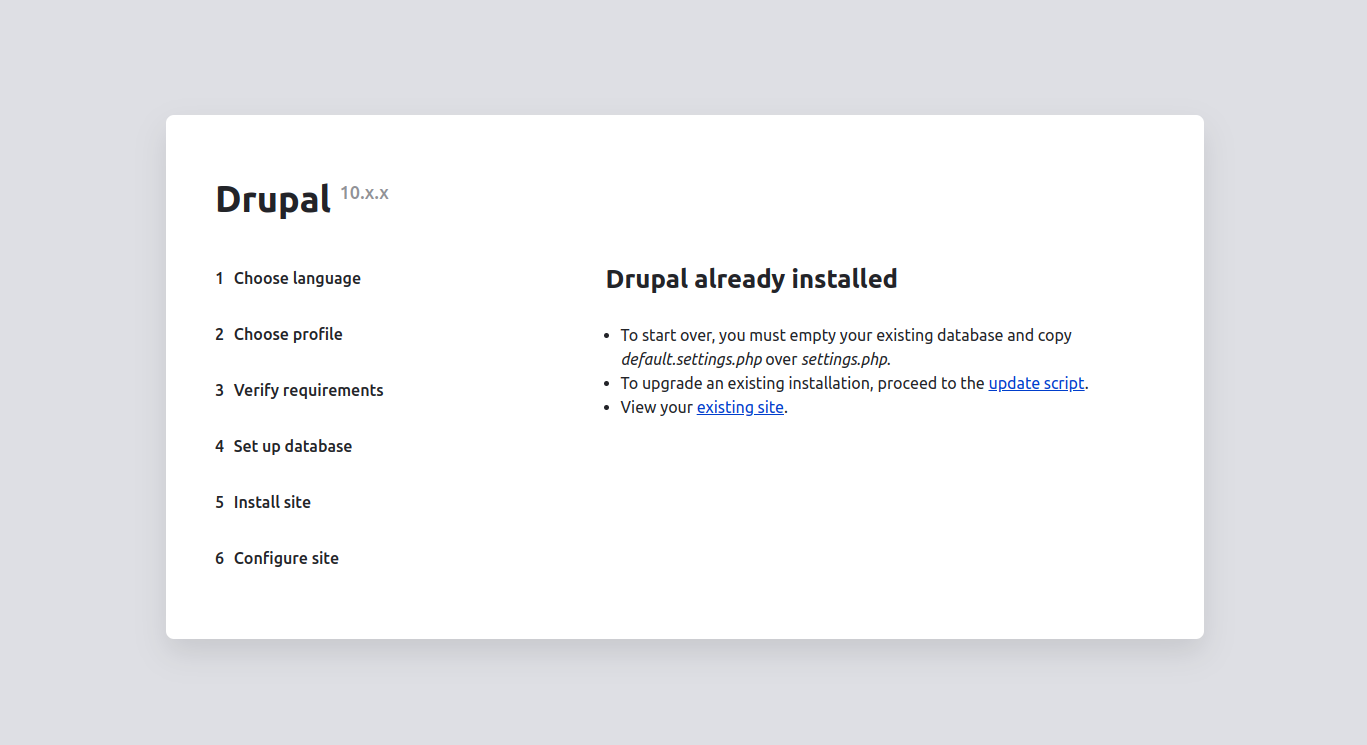Click the 'View your' text
Image resolution: width=1367 pixels, height=745 pixels.
coord(656,407)
